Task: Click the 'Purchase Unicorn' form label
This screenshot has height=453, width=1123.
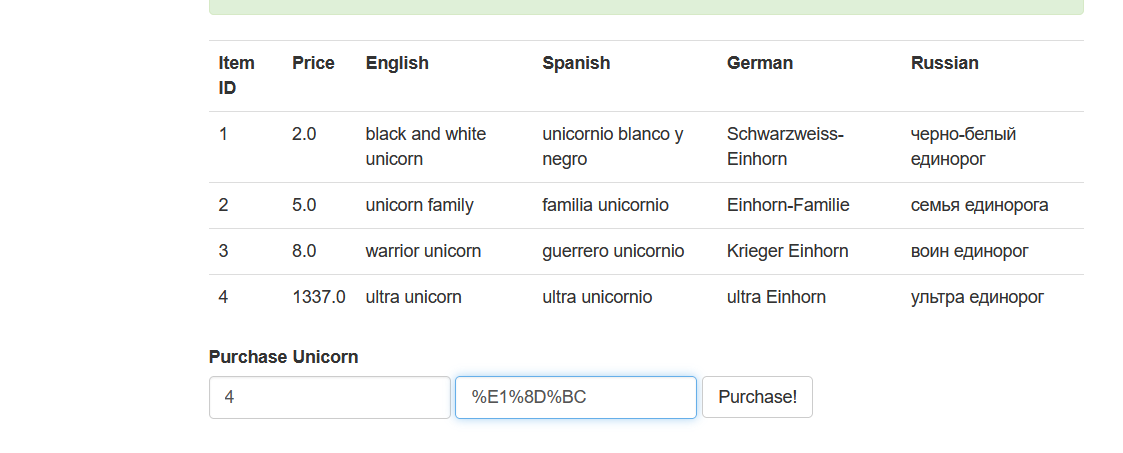Action: pos(283,357)
